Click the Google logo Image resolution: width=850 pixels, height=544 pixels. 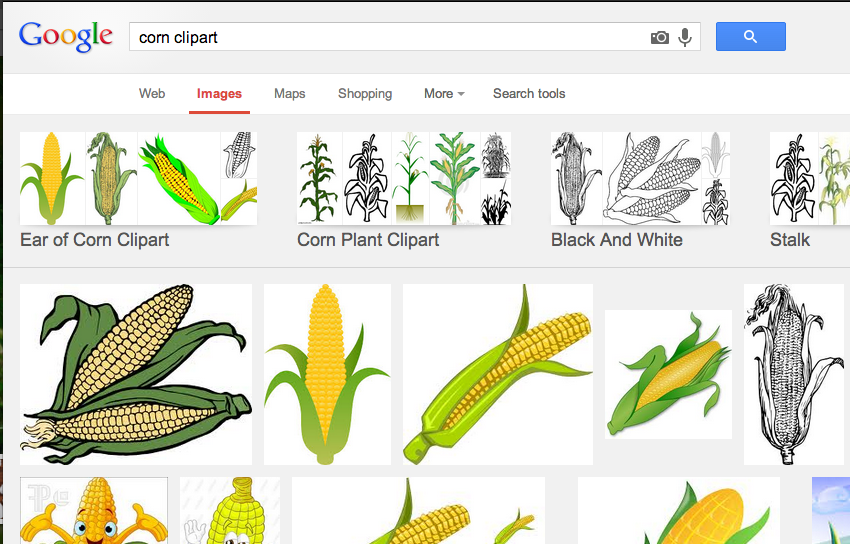pyautogui.click(x=66, y=37)
